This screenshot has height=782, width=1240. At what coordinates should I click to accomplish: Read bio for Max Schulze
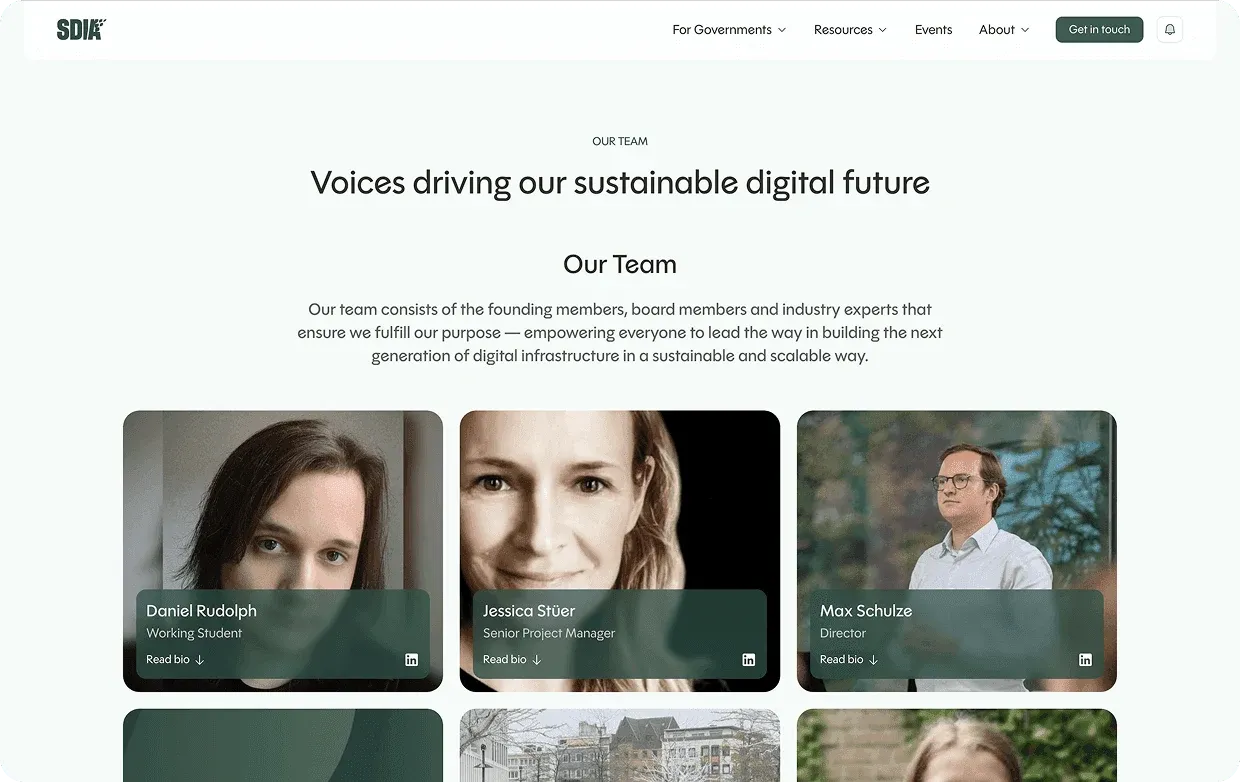pos(849,660)
